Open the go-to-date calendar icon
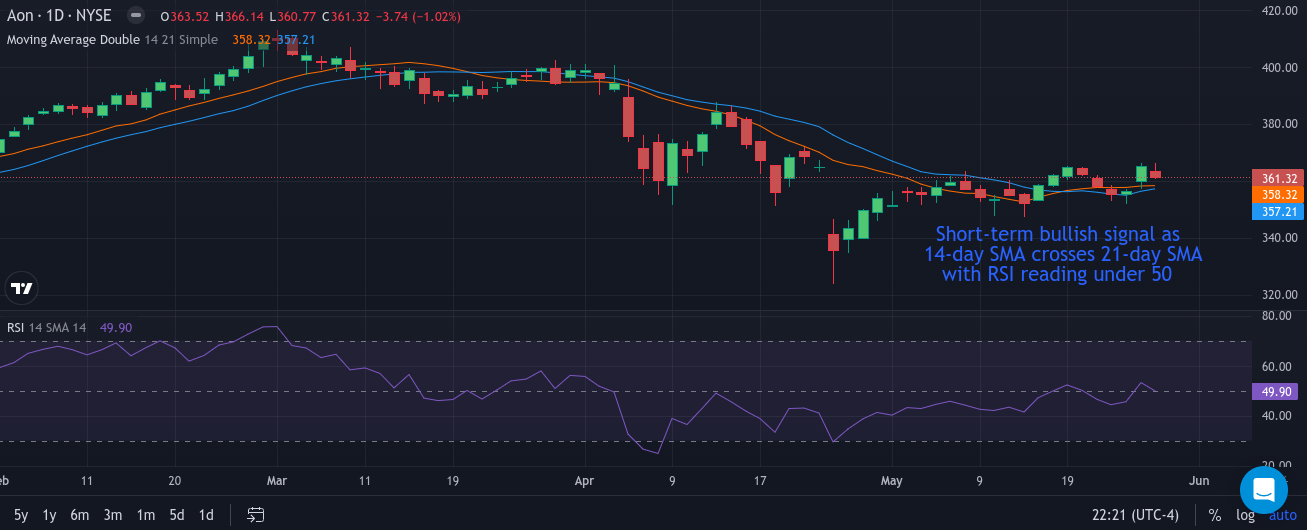This screenshot has height=530, width=1307. click(x=256, y=515)
